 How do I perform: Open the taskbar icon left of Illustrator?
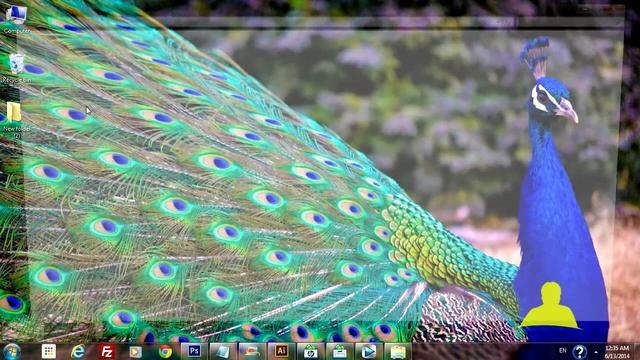point(252,351)
